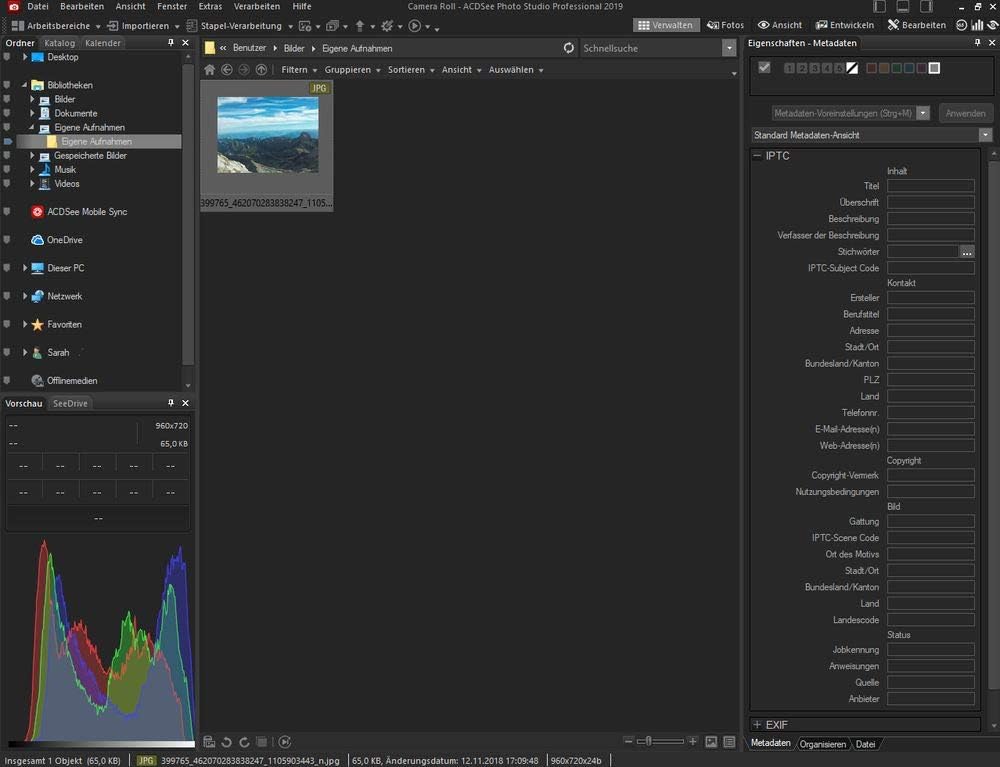Switch to the Katalog tab
This screenshot has height=767, width=1000.
point(59,43)
